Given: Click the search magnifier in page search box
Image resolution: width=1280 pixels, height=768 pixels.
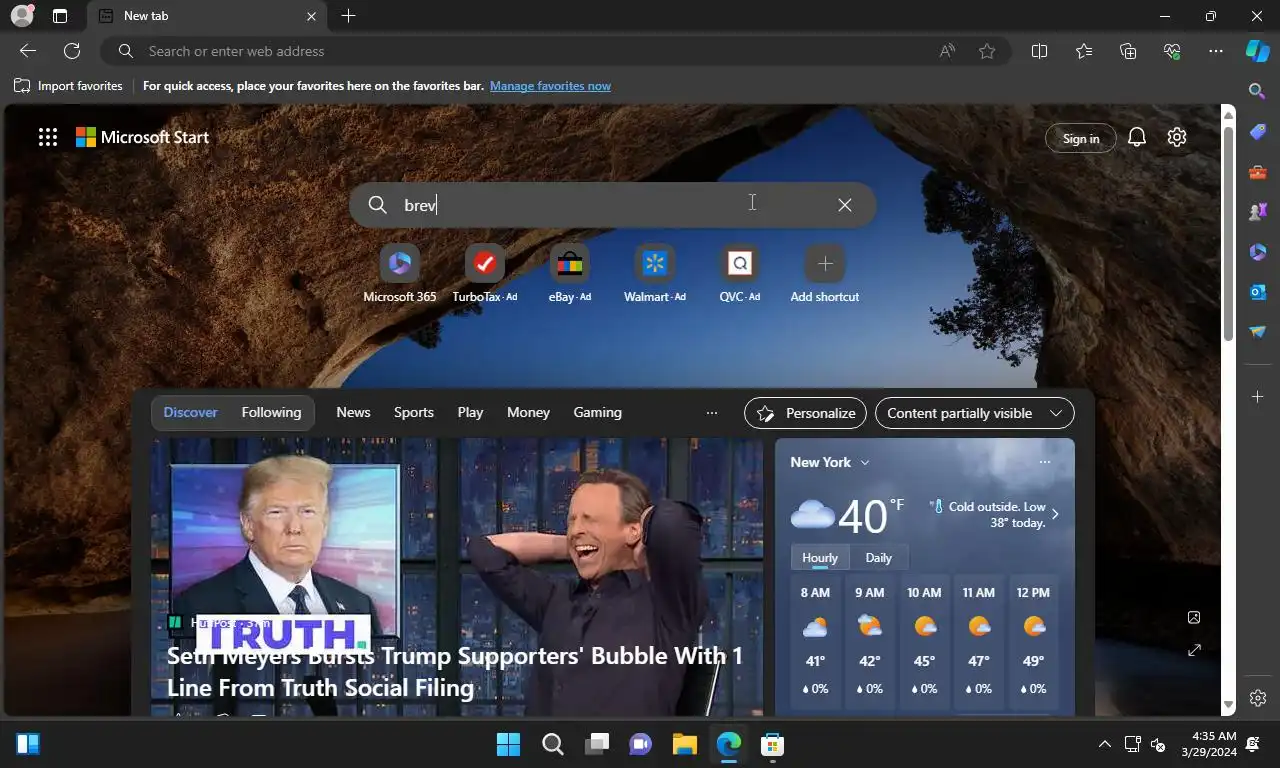Looking at the screenshot, I should pyautogui.click(x=377, y=205).
